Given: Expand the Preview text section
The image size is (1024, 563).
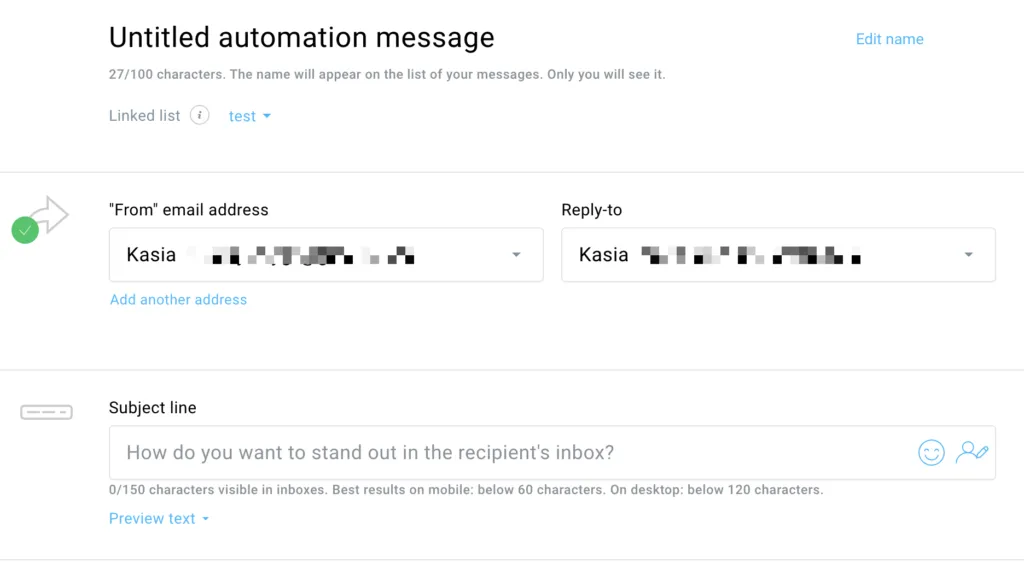Looking at the screenshot, I should tap(159, 519).
